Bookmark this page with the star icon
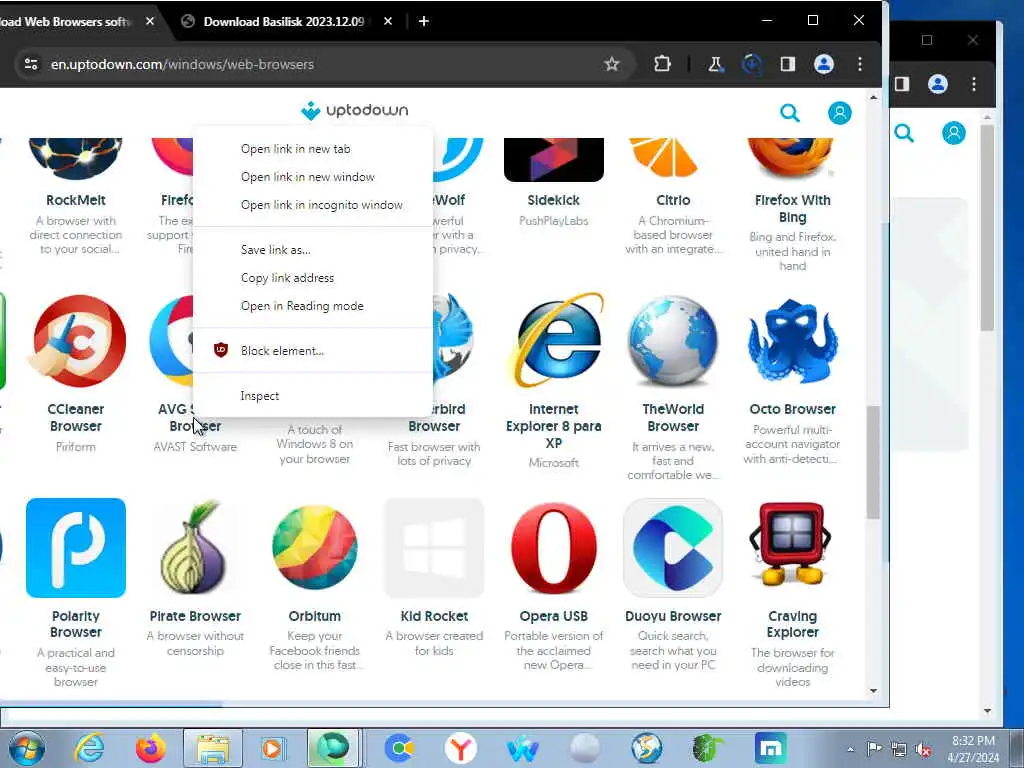Screen dimensions: 1024x768 click(611, 64)
